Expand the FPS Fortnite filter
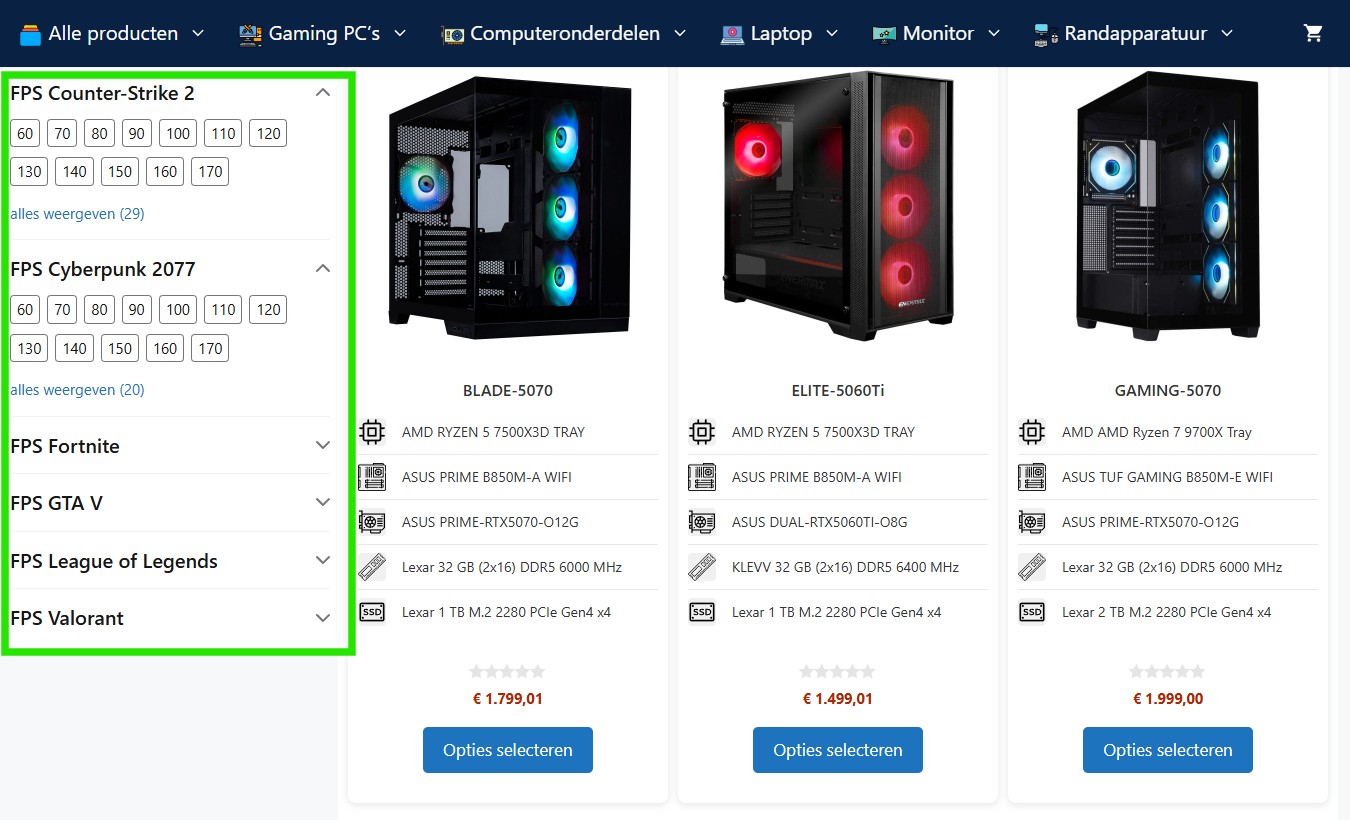The height and width of the screenshot is (820, 1350). pyautogui.click(x=170, y=446)
